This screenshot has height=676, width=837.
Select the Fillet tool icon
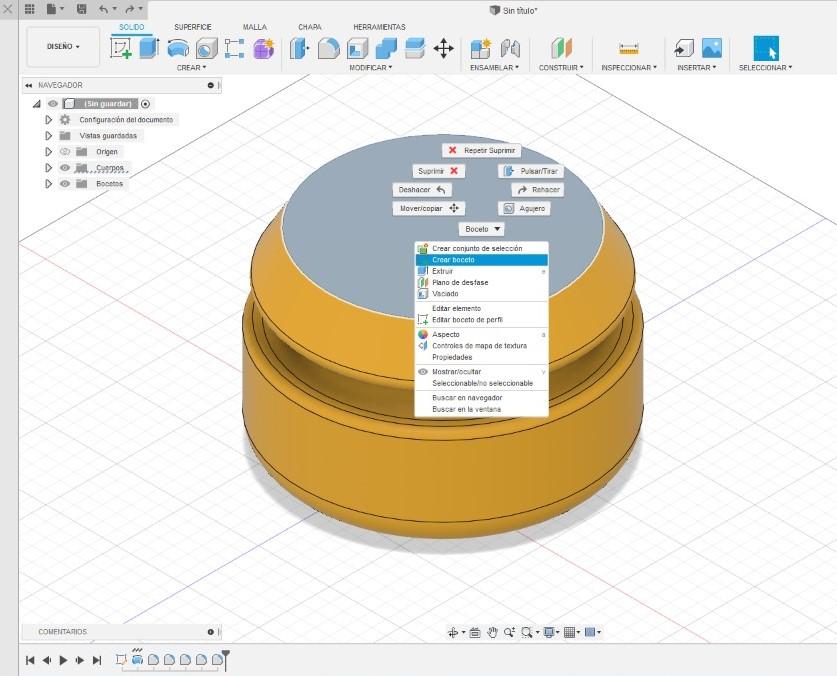click(328, 48)
